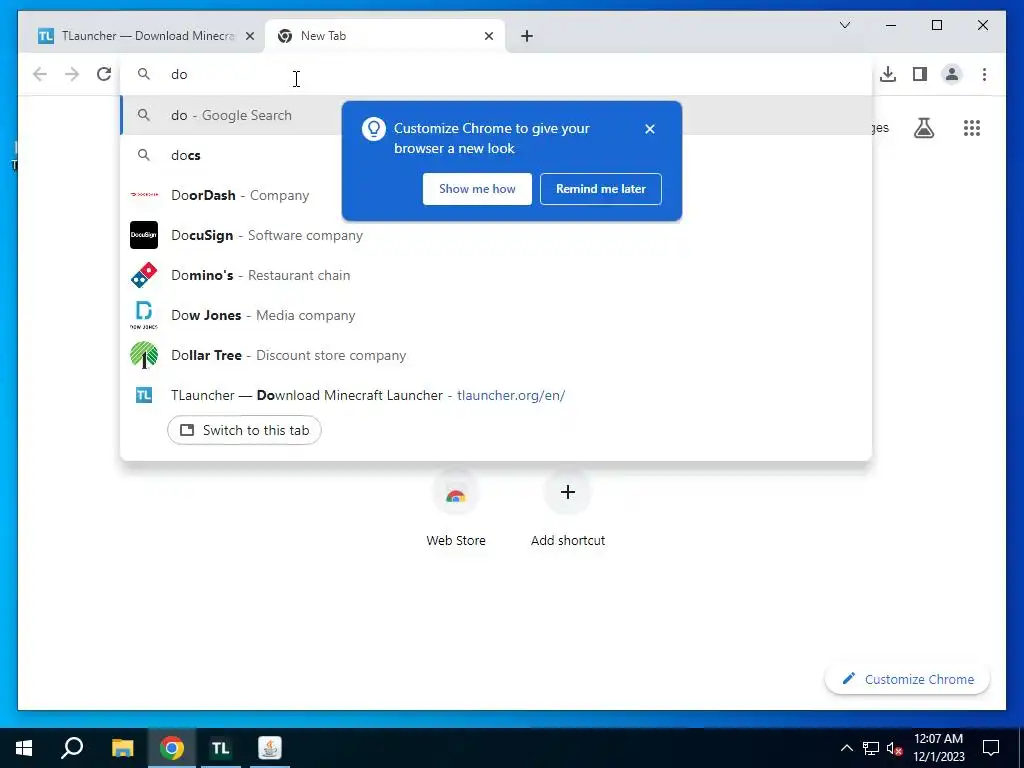Click the back navigation arrow
Image resolution: width=1024 pixels, height=768 pixels.
(40, 74)
